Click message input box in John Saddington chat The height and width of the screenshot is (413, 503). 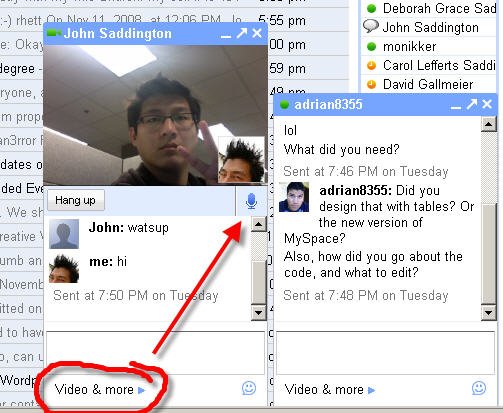click(155, 352)
